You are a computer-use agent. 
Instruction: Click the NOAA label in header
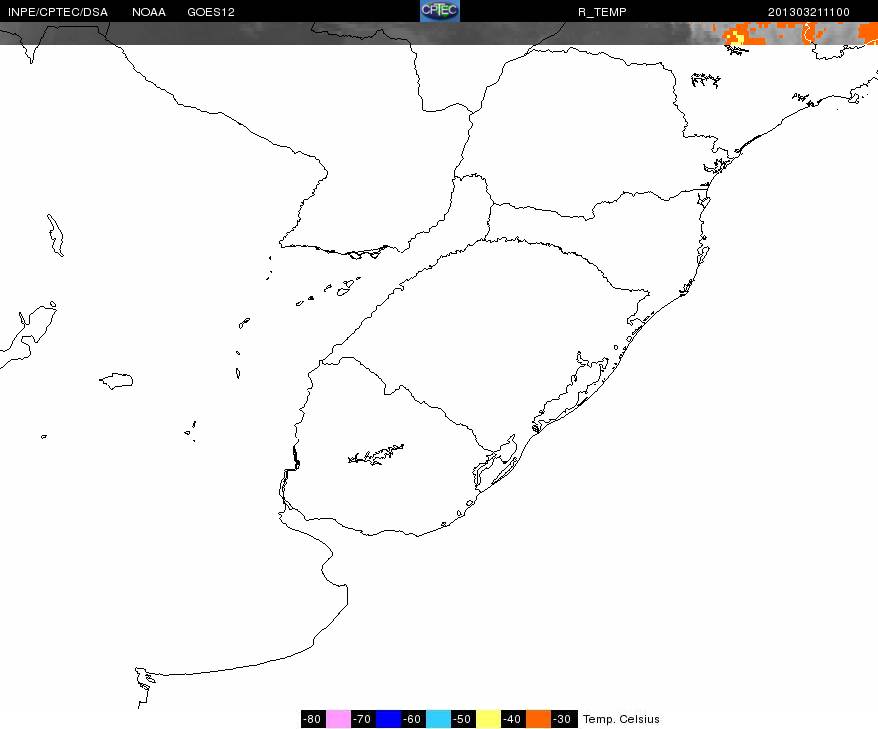point(148,12)
